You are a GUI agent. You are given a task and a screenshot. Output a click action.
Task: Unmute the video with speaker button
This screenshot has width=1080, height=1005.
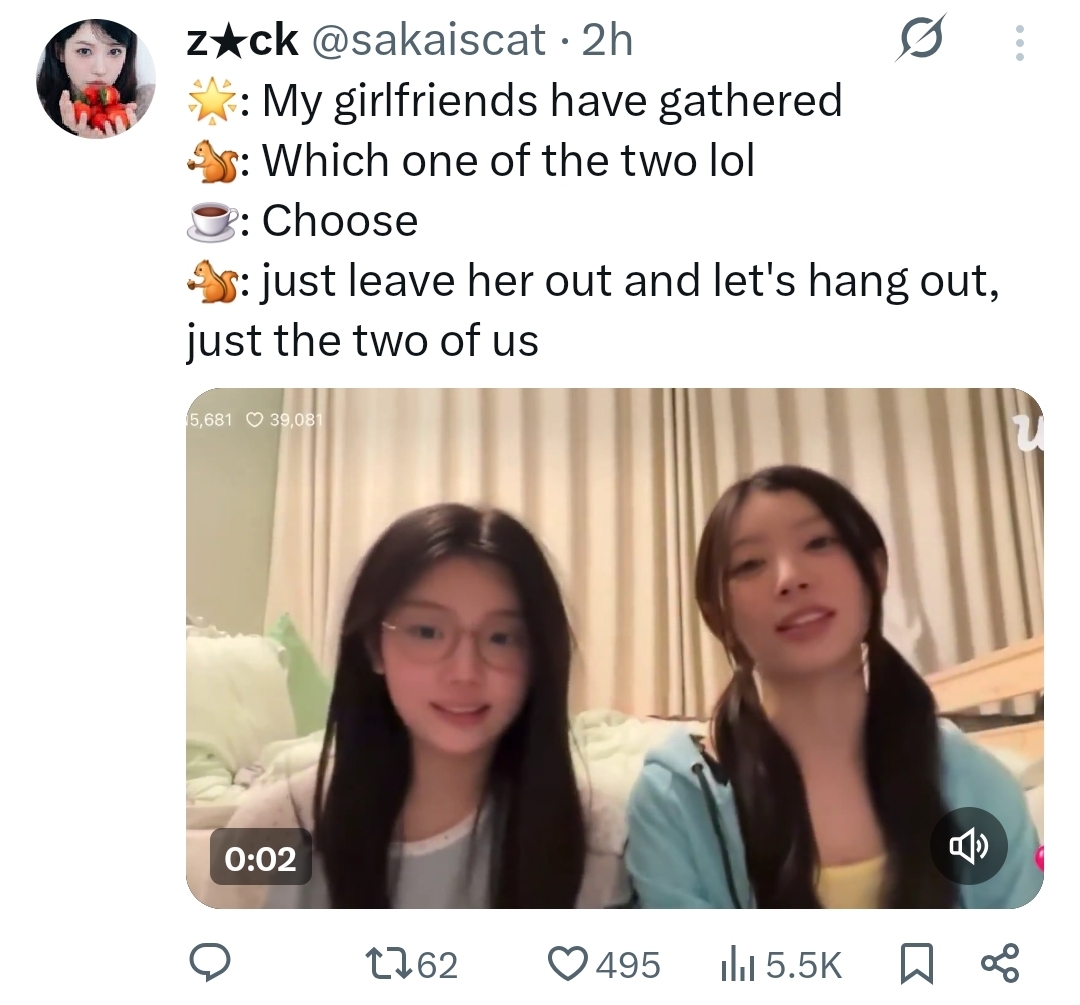968,845
